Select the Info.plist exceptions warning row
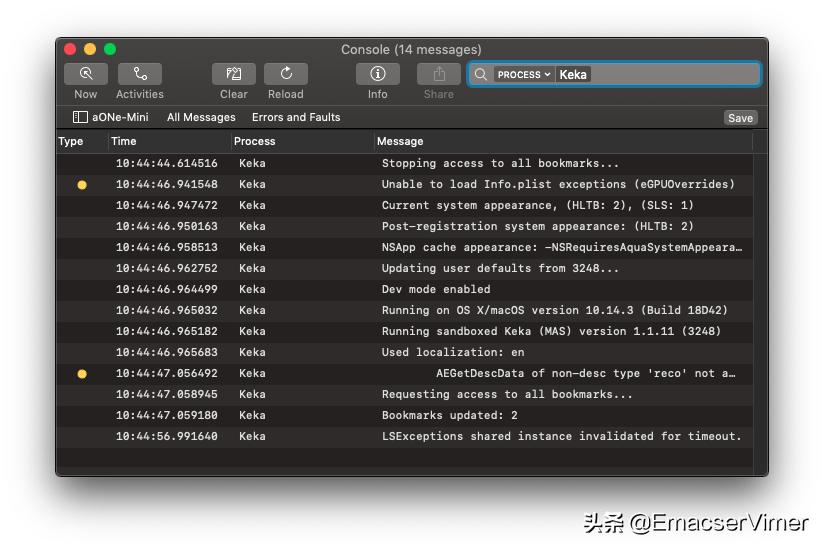This screenshot has width=824, height=550. (x=558, y=184)
